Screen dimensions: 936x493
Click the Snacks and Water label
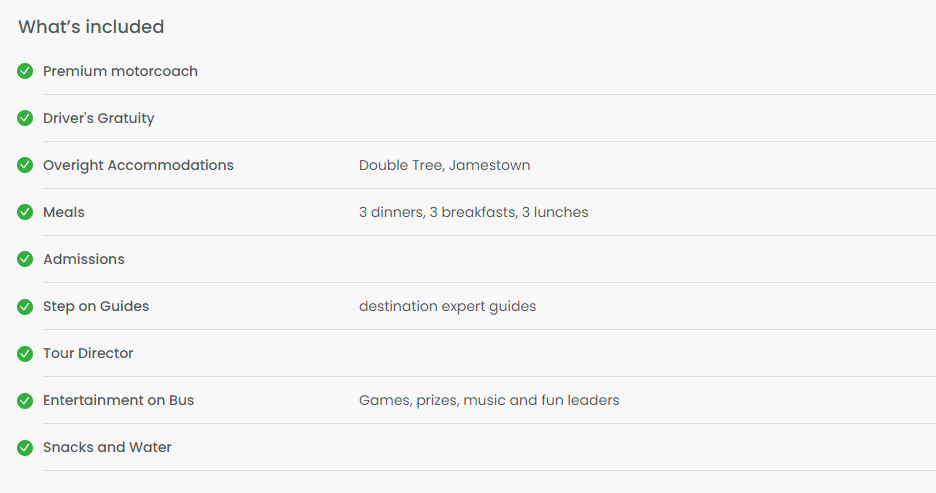[107, 447]
